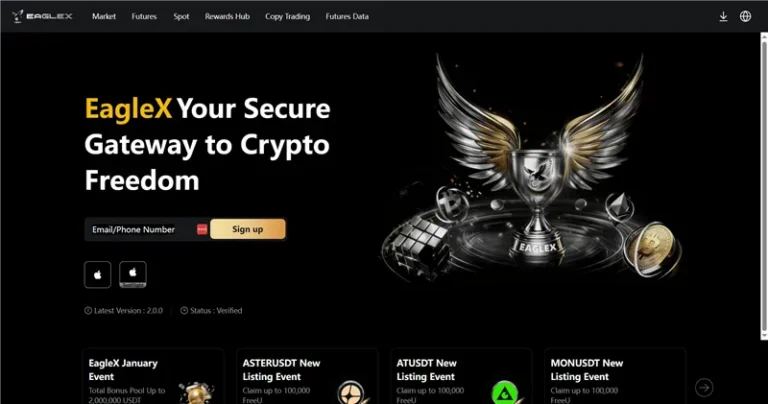Open the EagleX January Event card
This screenshot has height=404, width=768.
153,376
